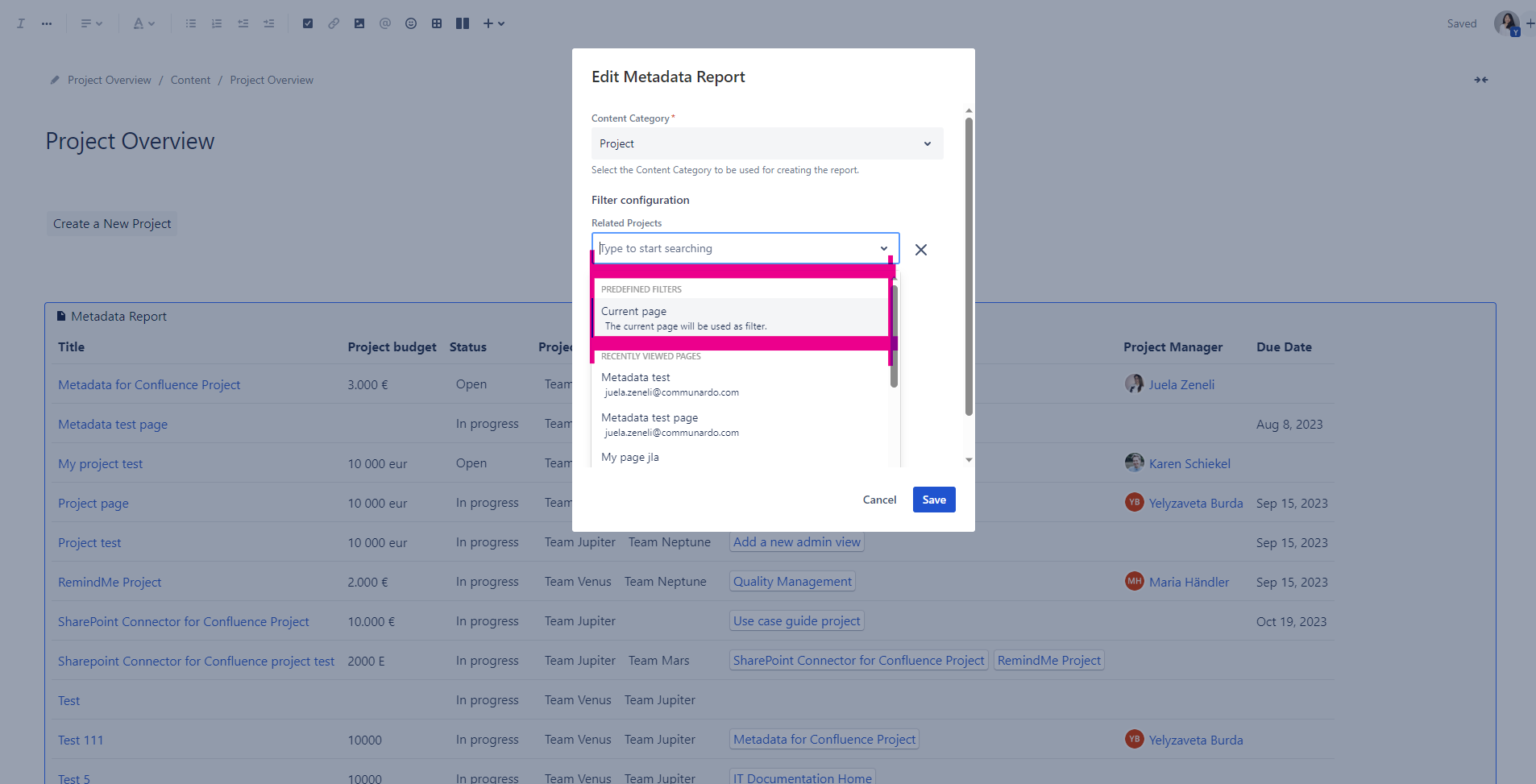Insert a numbered list

pos(216,23)
